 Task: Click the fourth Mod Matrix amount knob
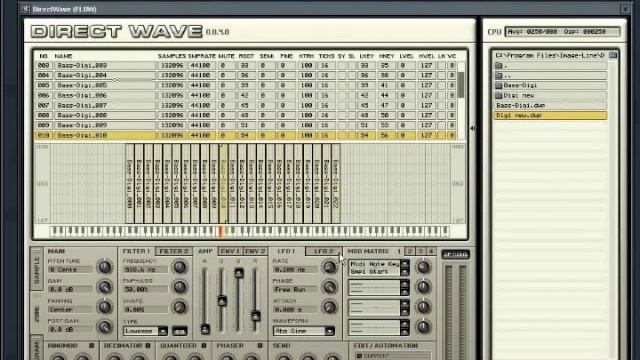[423, 327]
